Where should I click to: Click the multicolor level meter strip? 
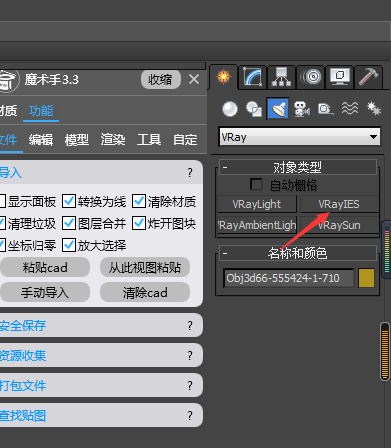click(387, 249)
